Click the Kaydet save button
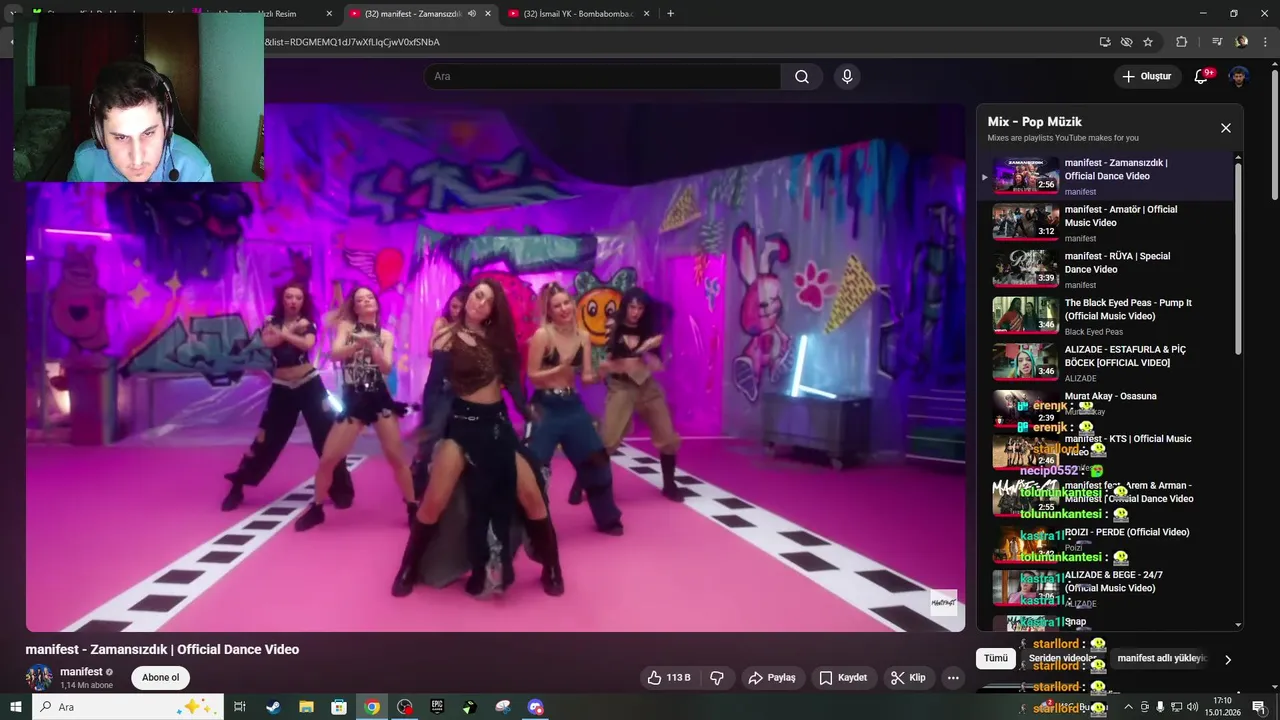This screenshot has height=720, width=1280. (843, 678)
